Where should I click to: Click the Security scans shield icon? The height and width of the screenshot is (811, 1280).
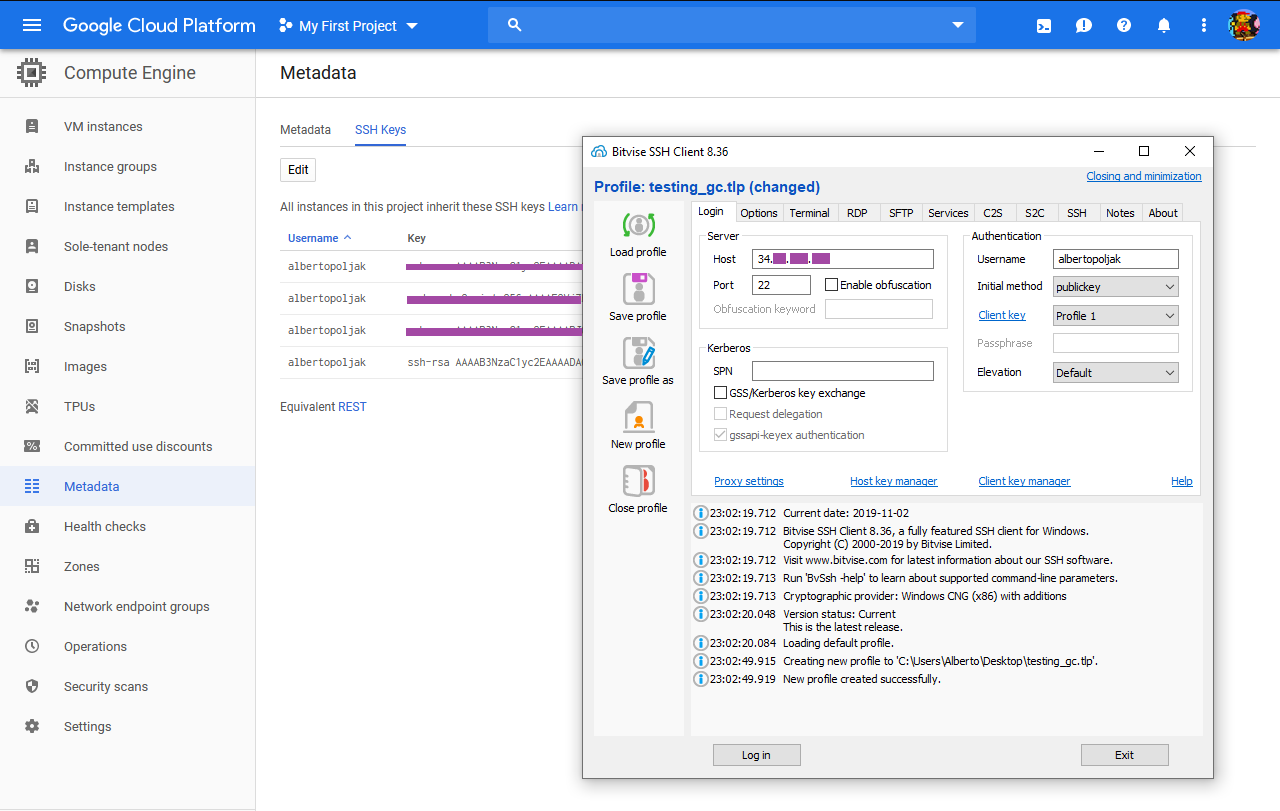[x=32, y=687]
